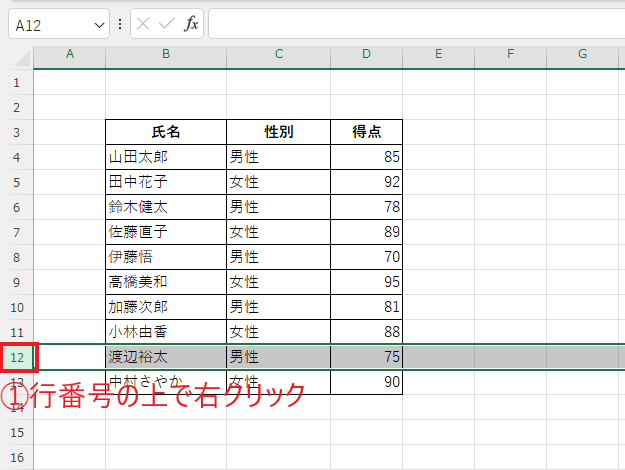Select column G header
625x470 pixels.
coord(582,57)
